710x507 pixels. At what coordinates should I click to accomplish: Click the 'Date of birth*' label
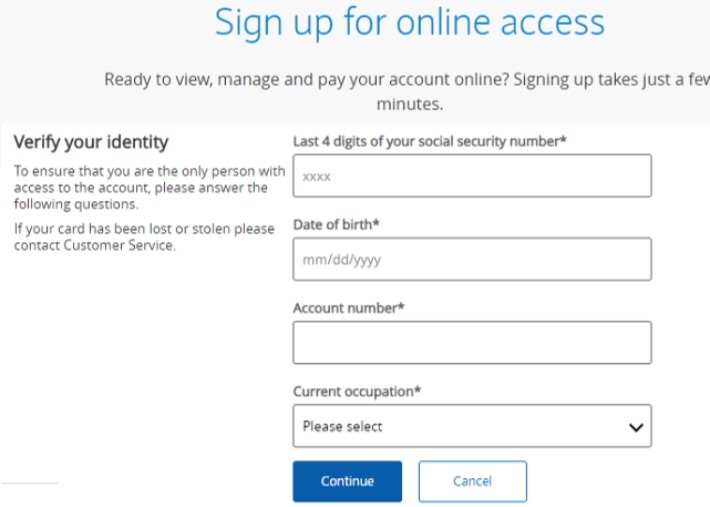[336, 225]
